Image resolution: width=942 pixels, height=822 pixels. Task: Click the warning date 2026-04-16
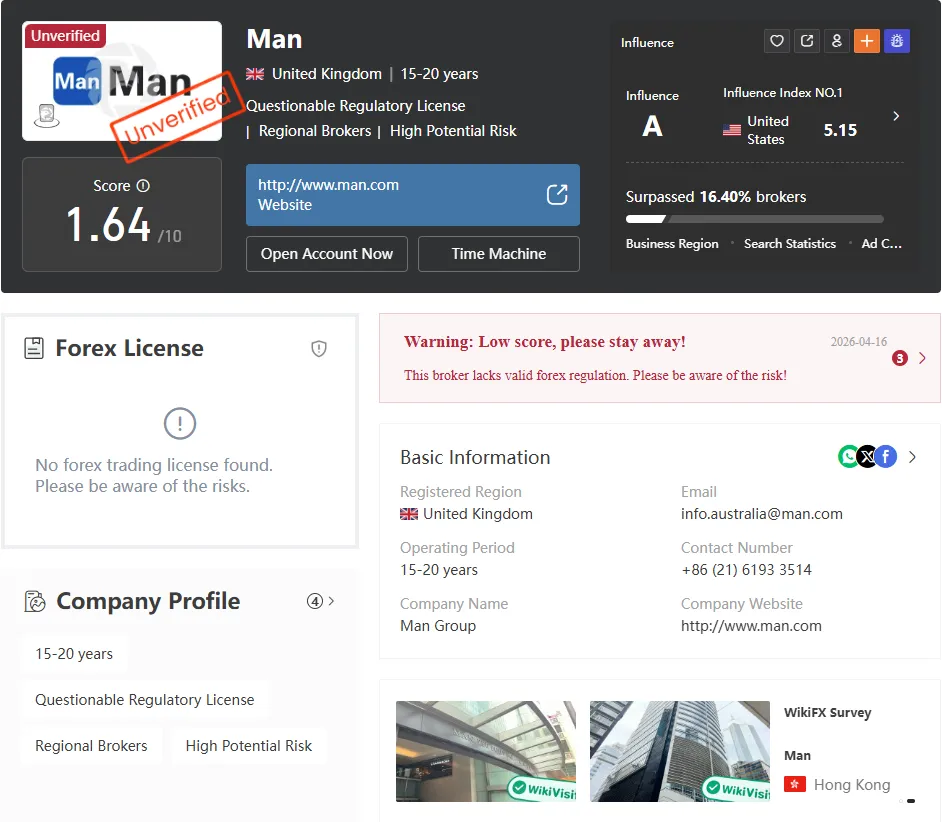858,342
